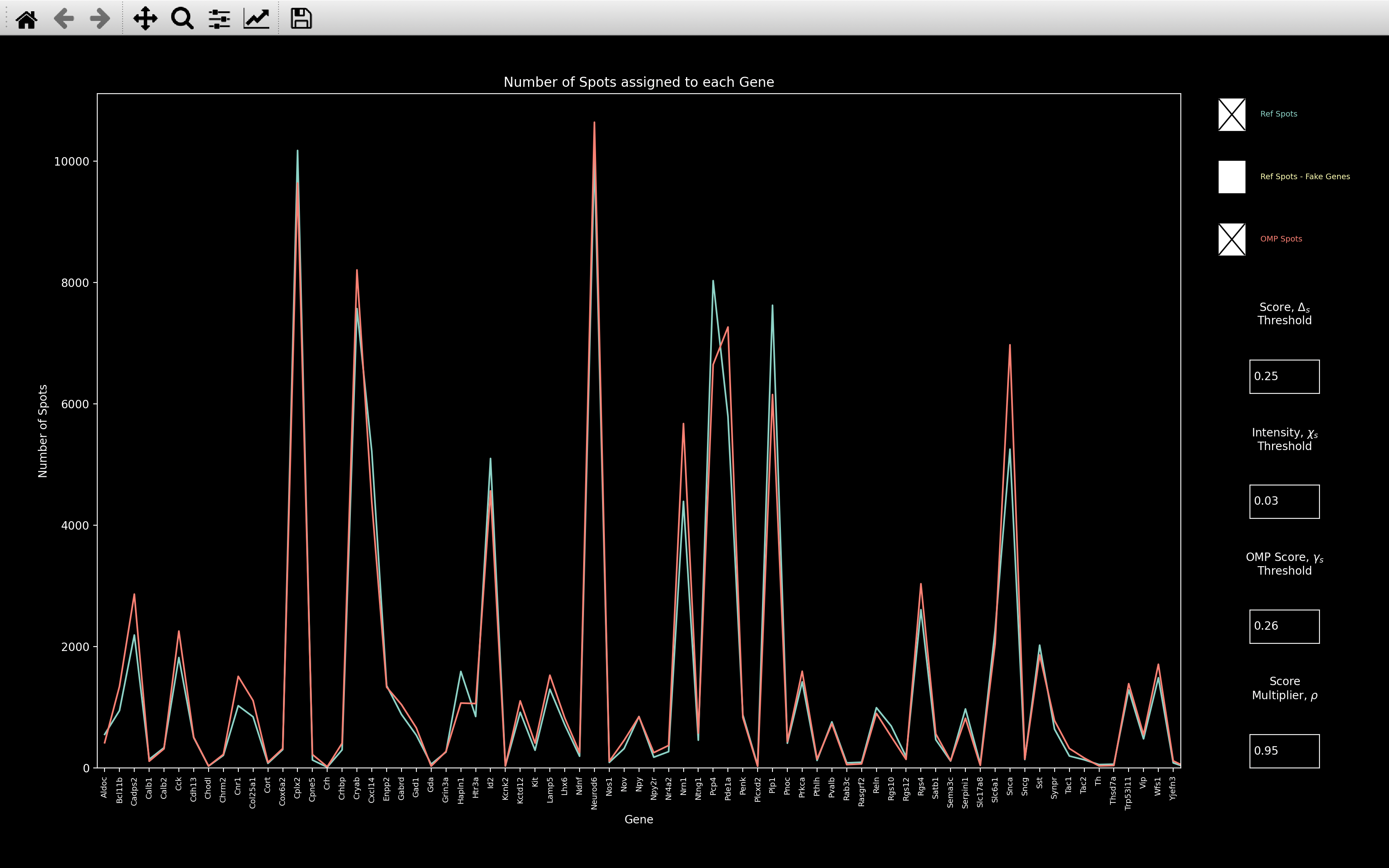
Task: Click the plot title text
Action: click(639, 82)
